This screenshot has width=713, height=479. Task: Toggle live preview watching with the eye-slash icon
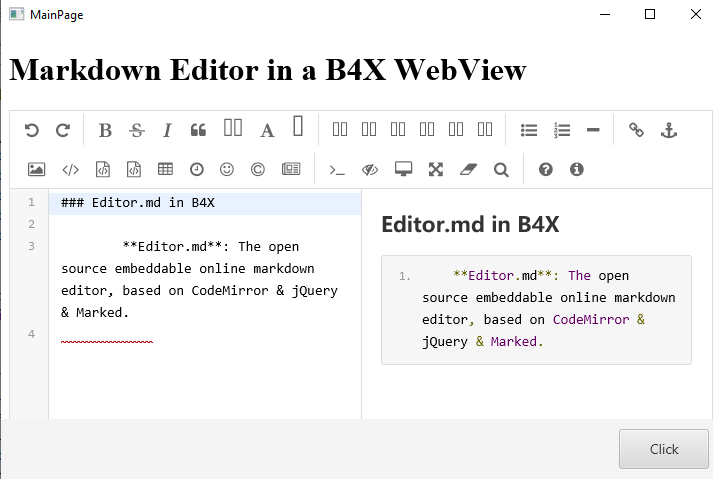(370, 170)
